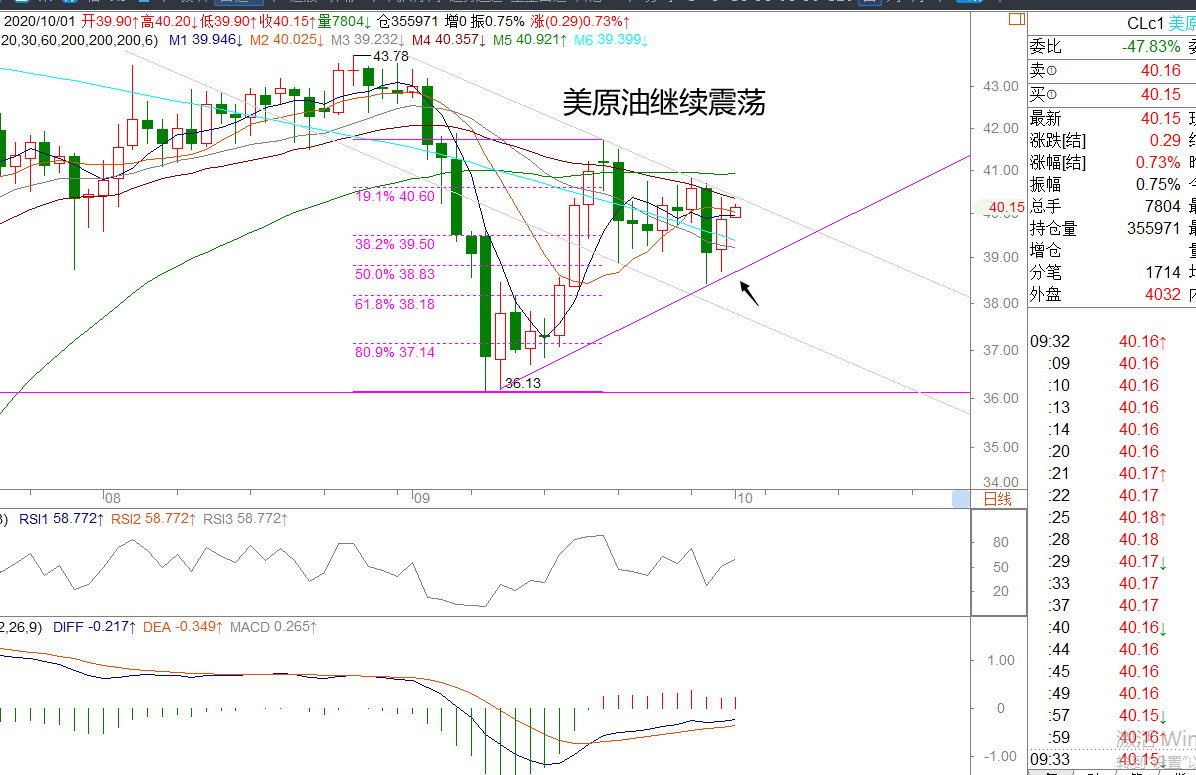Click the M4 40.357 moving average label

(448, 40)
